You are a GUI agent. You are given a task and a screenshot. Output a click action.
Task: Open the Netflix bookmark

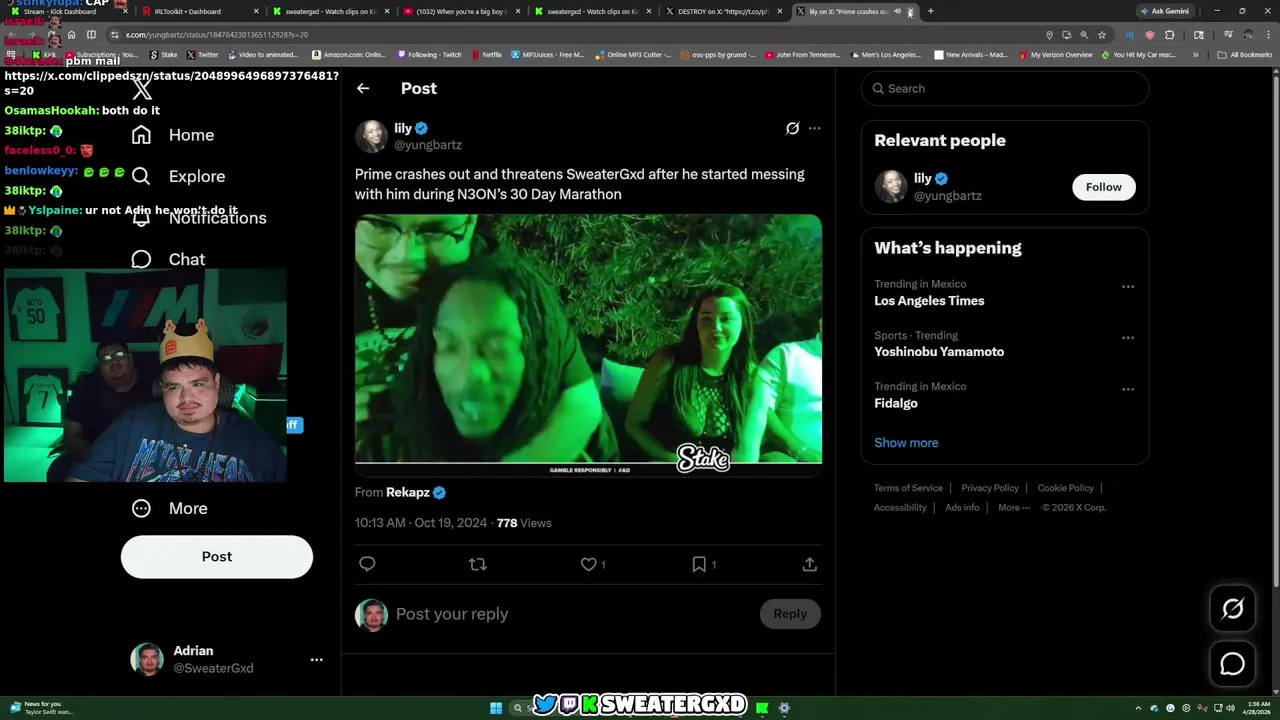pyautogui.click(x=487, y=55)
